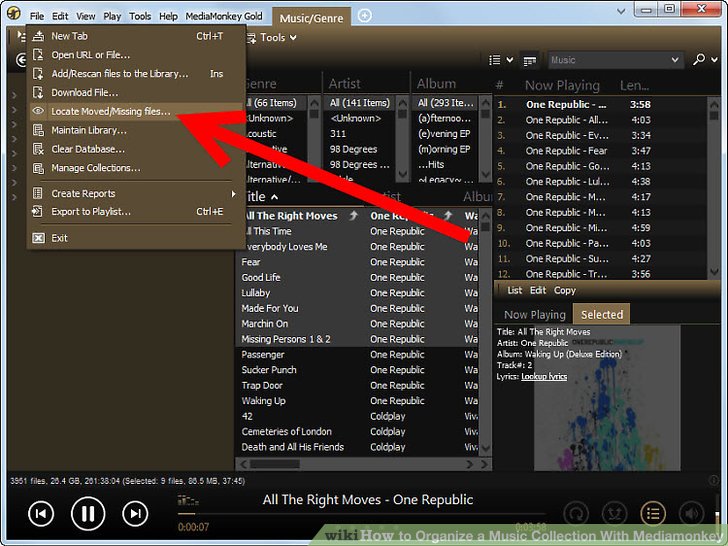
Task: Expand the tab list chevron
Action: click(621, 11)
